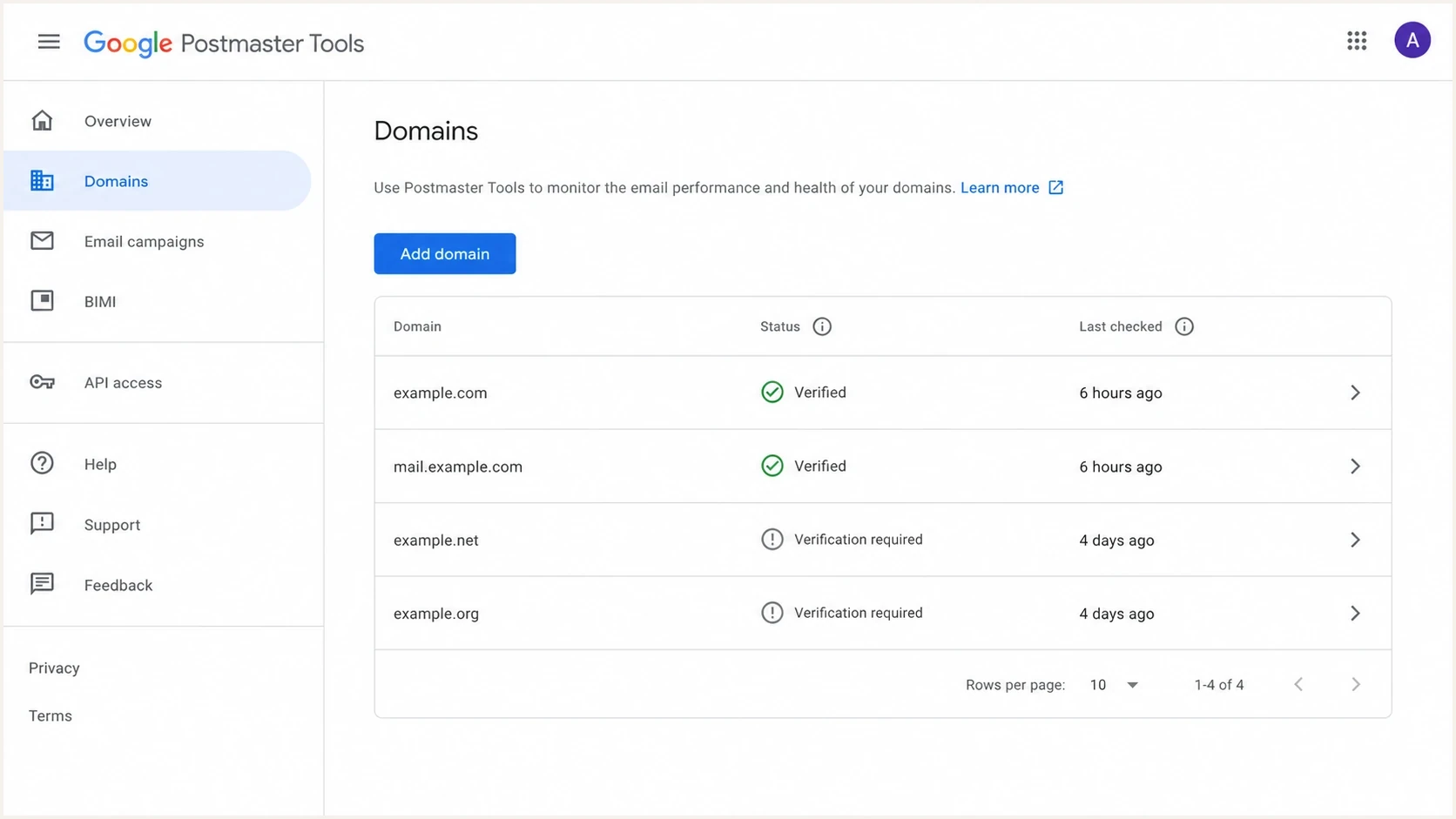Click the '1-4 of 4' pagination text
1456x819 pixels.
(1219, 685)
